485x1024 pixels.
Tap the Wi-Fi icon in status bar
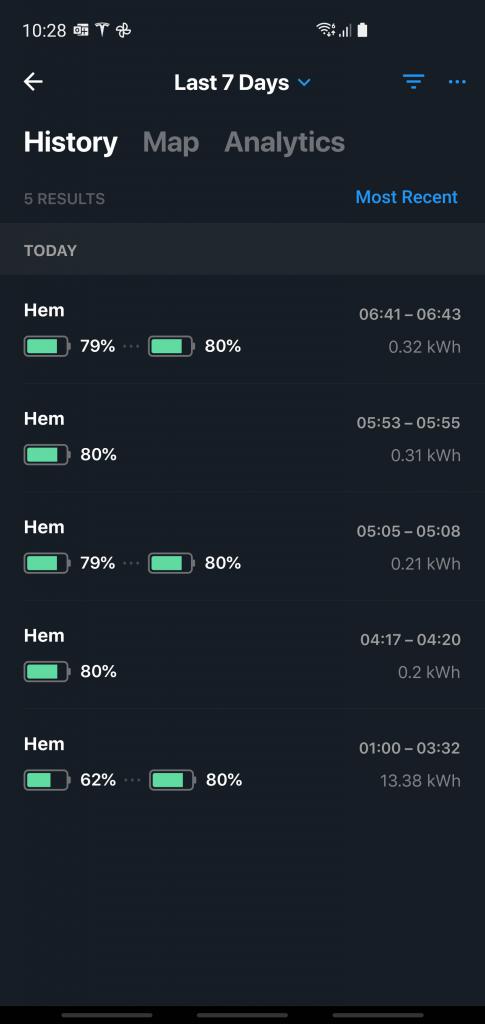[x=325, y=29]
